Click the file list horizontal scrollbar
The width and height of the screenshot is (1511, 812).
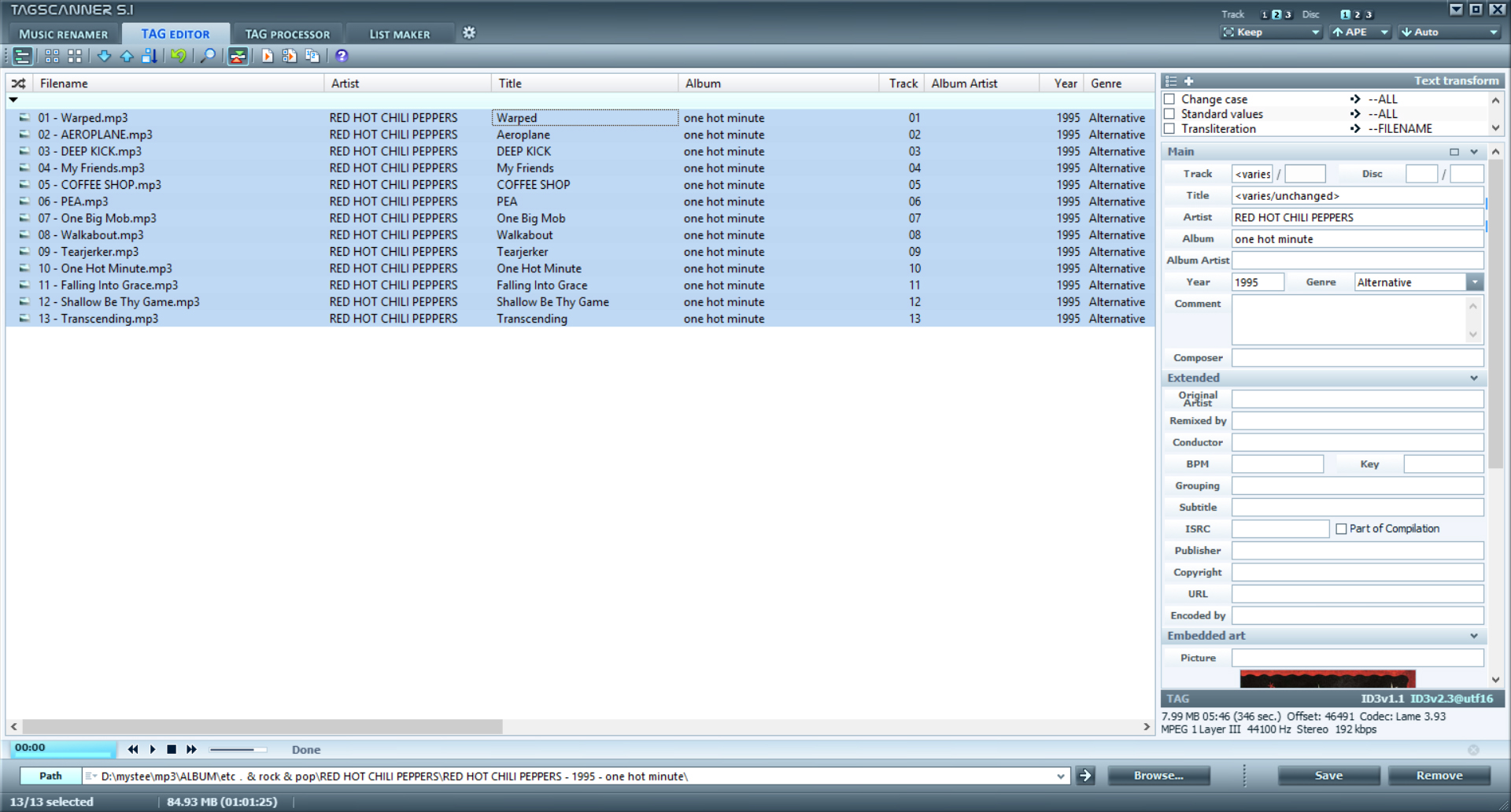pyautogui.click(x=263, y=727)
